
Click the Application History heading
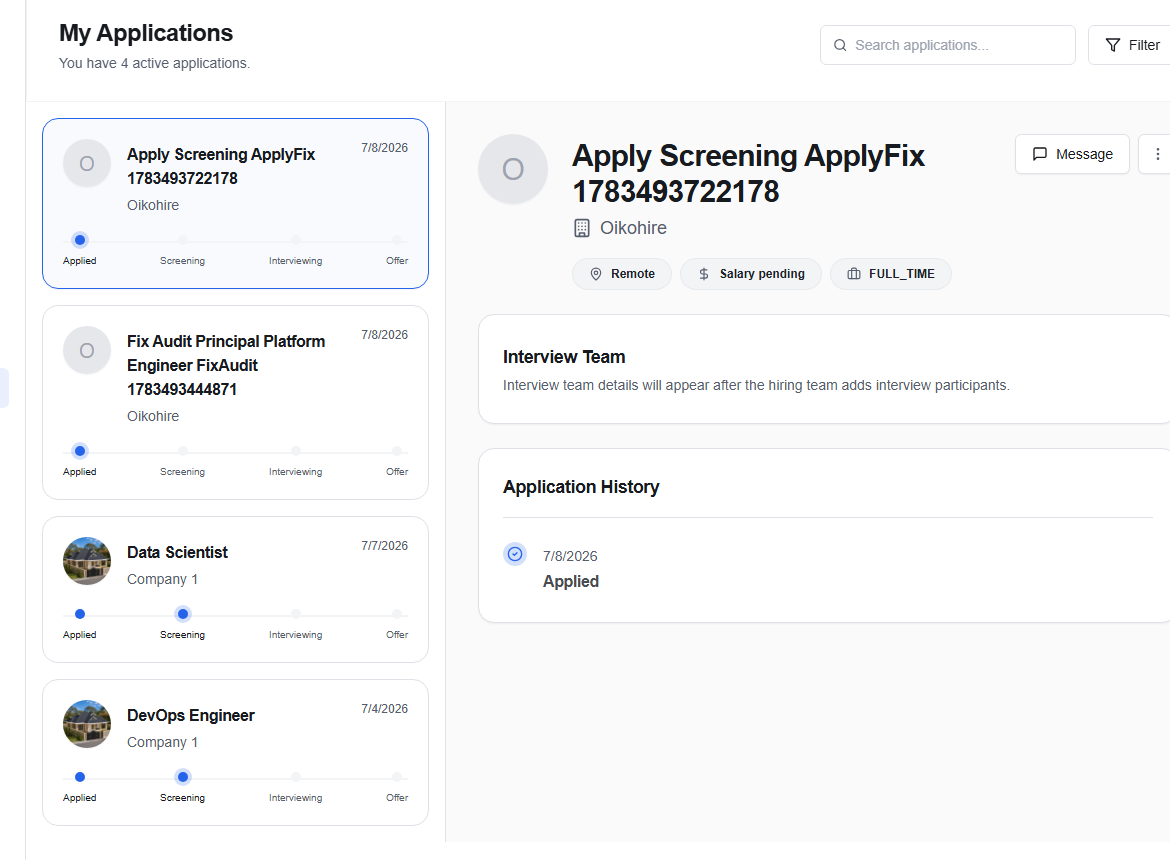click(581, 487)
